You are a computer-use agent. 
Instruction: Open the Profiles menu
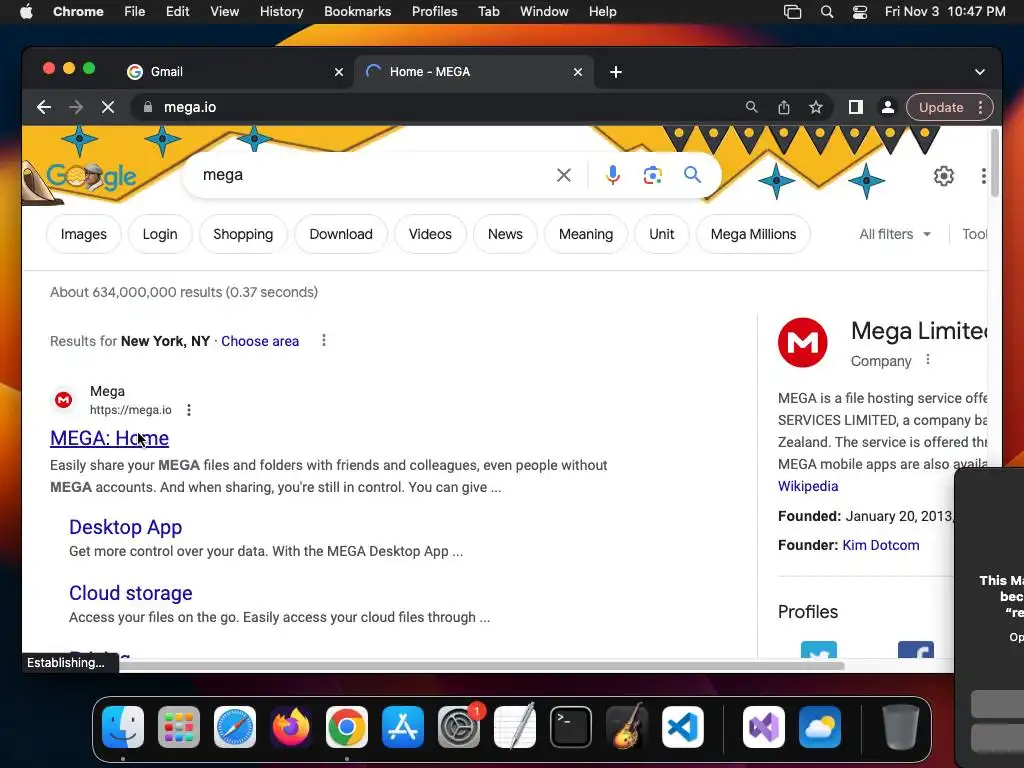tap(434, 12)
